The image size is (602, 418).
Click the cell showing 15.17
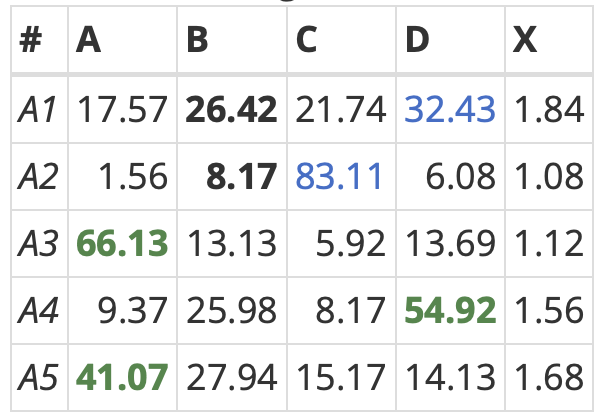pos(340,378)
